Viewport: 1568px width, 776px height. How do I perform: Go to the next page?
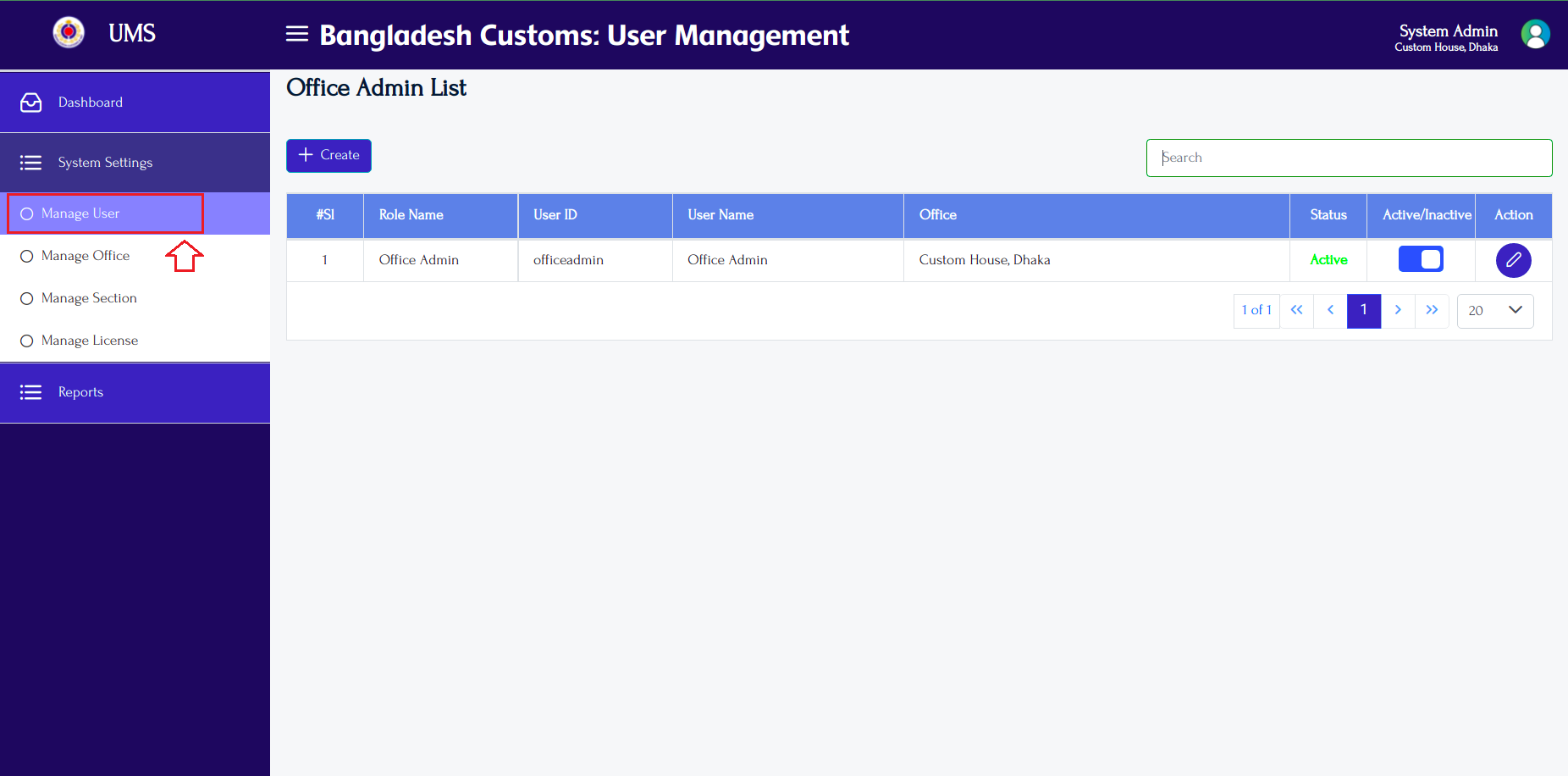tap(1398, 310)
